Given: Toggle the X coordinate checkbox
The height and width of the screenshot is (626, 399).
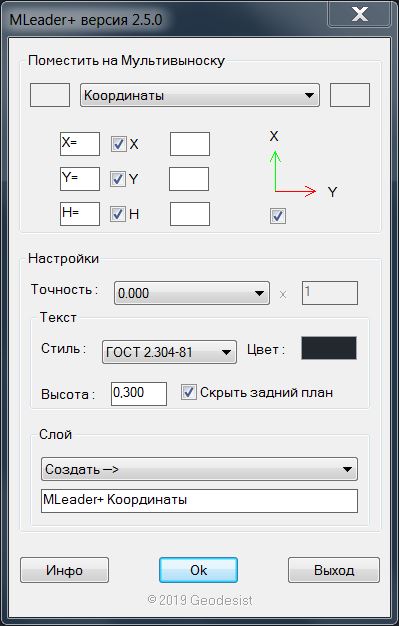Looking at the screenshot, I should pyautogui.click(x=119, y=144).
